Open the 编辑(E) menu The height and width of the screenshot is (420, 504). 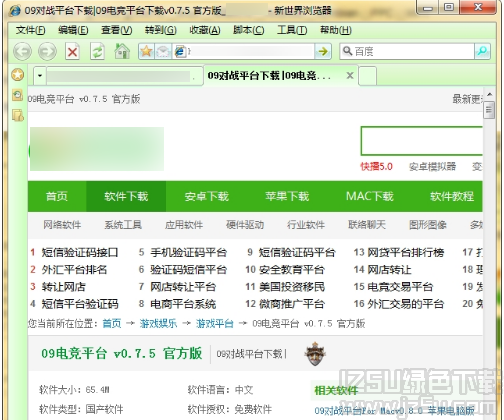pyautogui.click(x=73, y=30)
